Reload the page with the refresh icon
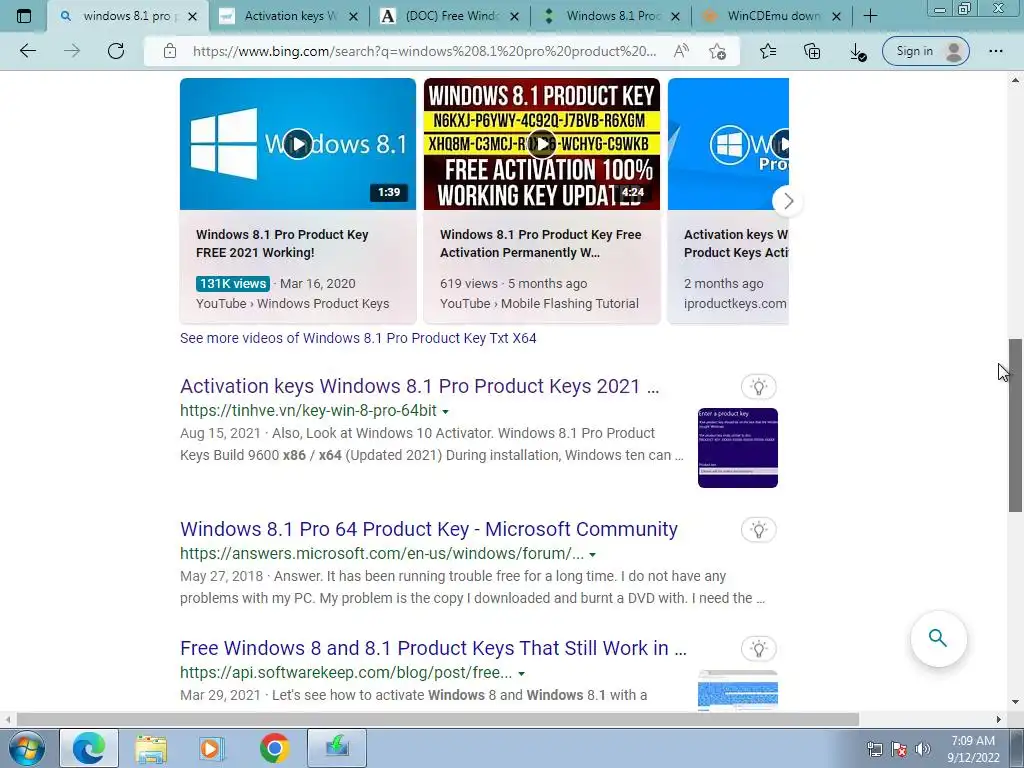The height and width of the screenshot is (768, 1024). pyautogui.click(x=116, y=51)
